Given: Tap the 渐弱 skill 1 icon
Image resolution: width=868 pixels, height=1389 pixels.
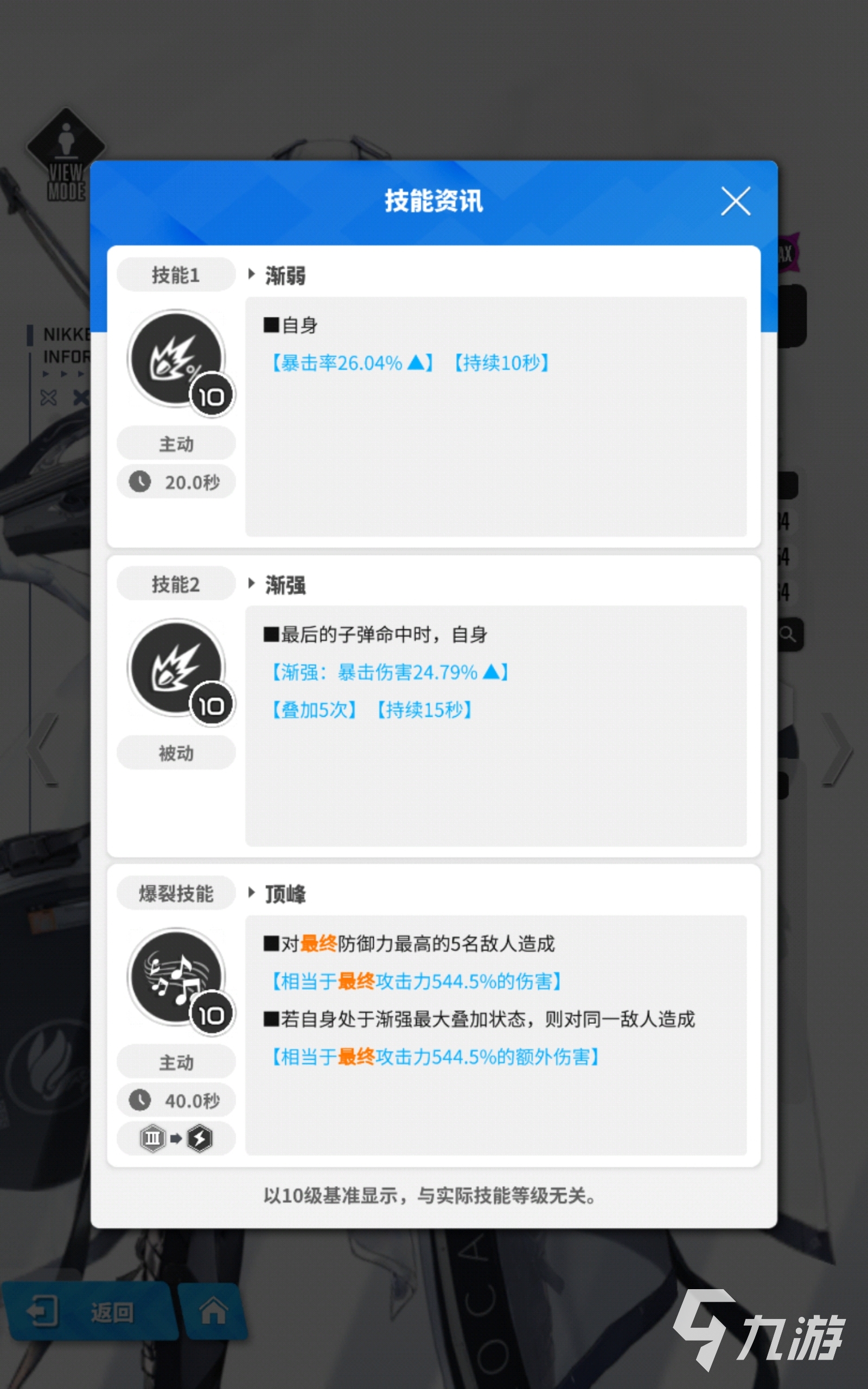Looking at the screenshot, I should pos(177,359).
